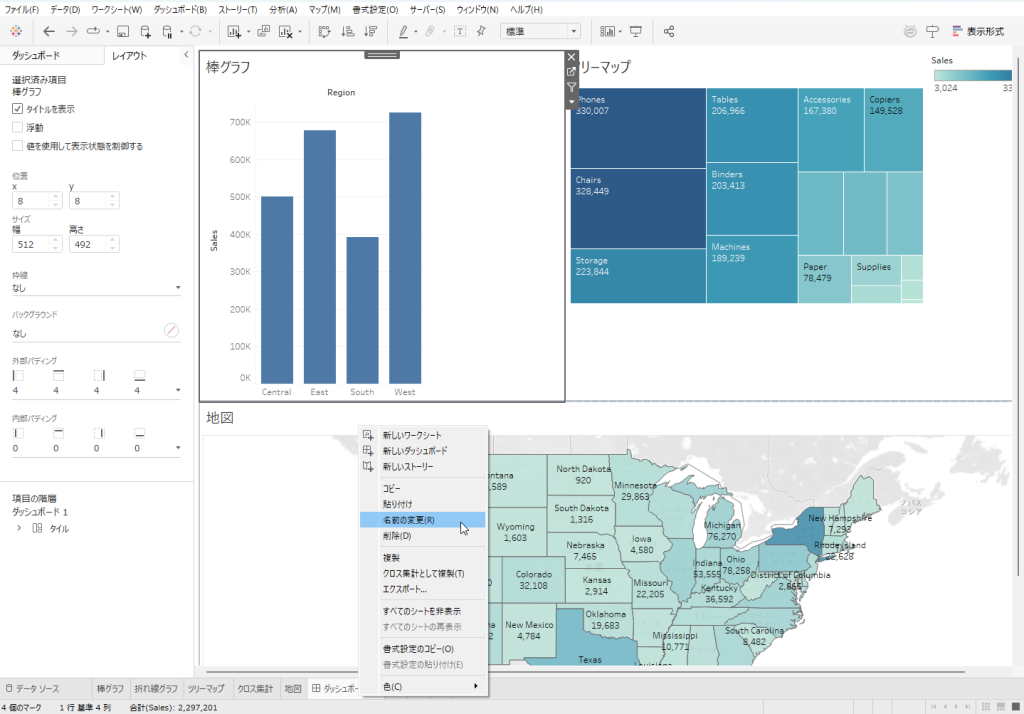1024x714 pixels.
Task: Click the Undo back arrow
Action: point(49,31)
